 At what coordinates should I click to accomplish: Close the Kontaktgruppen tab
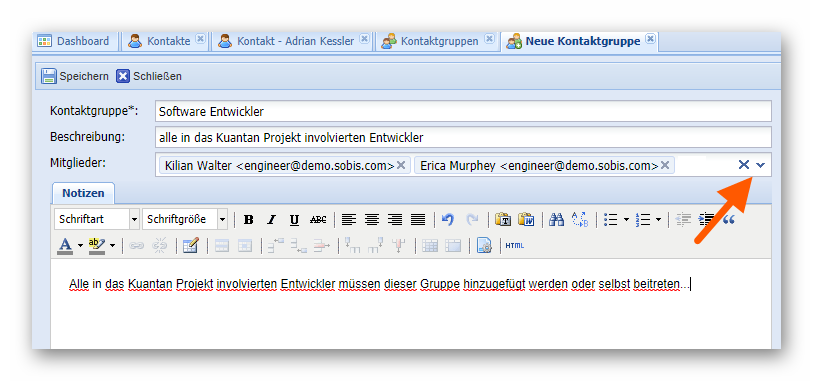489,39
